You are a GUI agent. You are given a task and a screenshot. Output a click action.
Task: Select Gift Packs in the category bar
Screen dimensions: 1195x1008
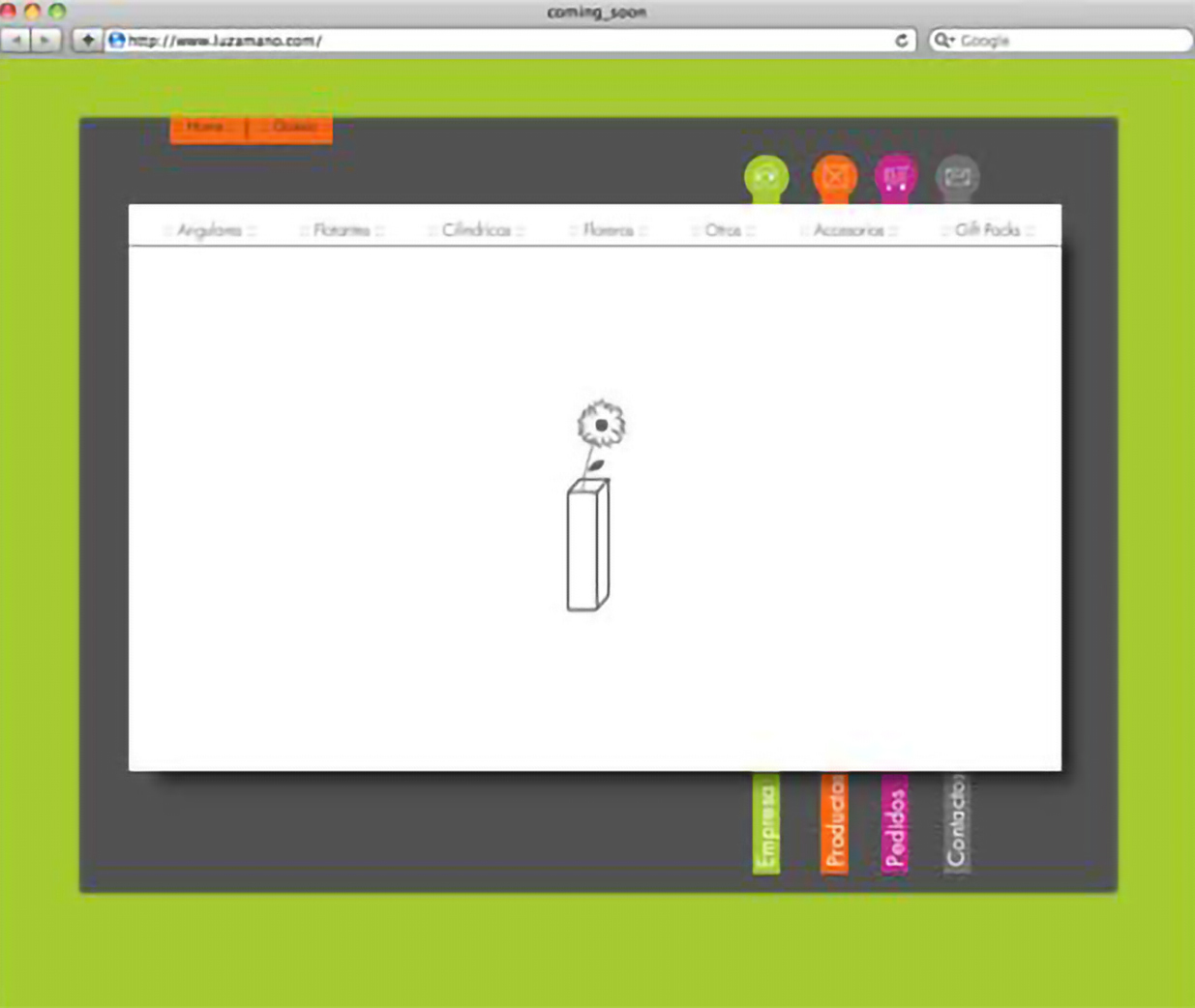click(x=987, y=230)
